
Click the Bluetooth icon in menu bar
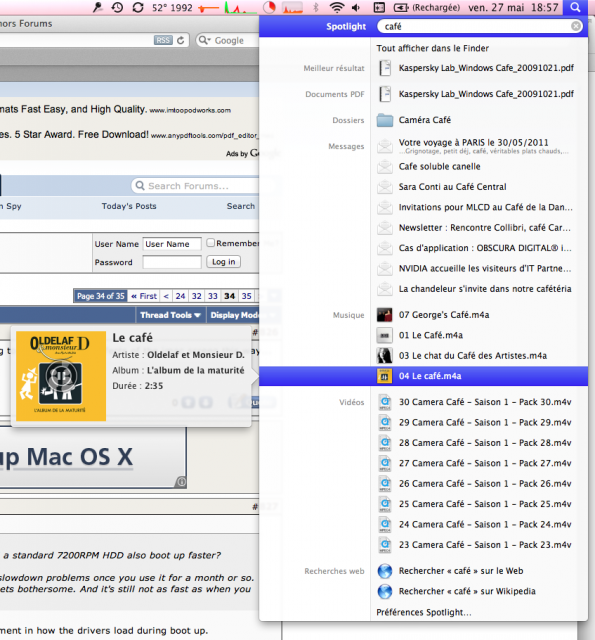pos(315,7)
